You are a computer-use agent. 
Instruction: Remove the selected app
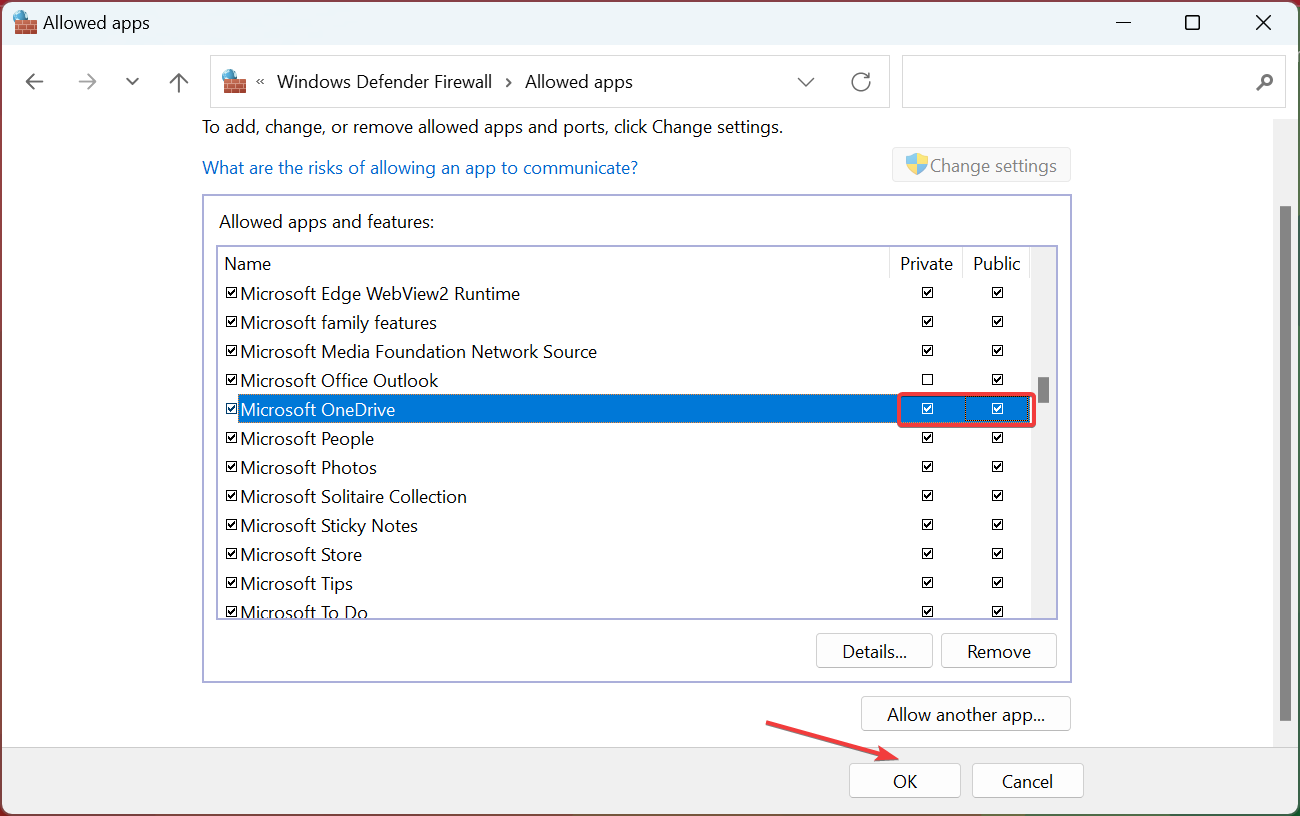click(x=999, y=651)
